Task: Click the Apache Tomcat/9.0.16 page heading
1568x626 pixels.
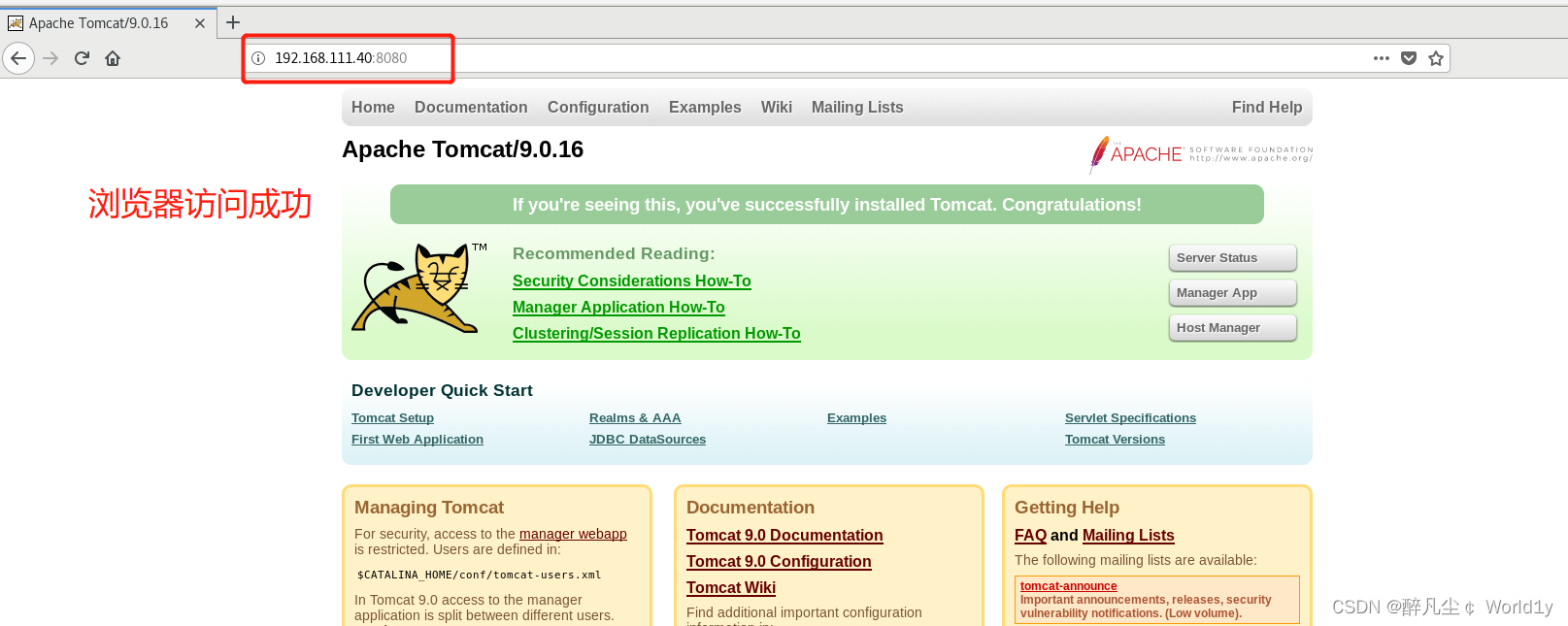Action: pyautogui.click(x=462, y=149)
